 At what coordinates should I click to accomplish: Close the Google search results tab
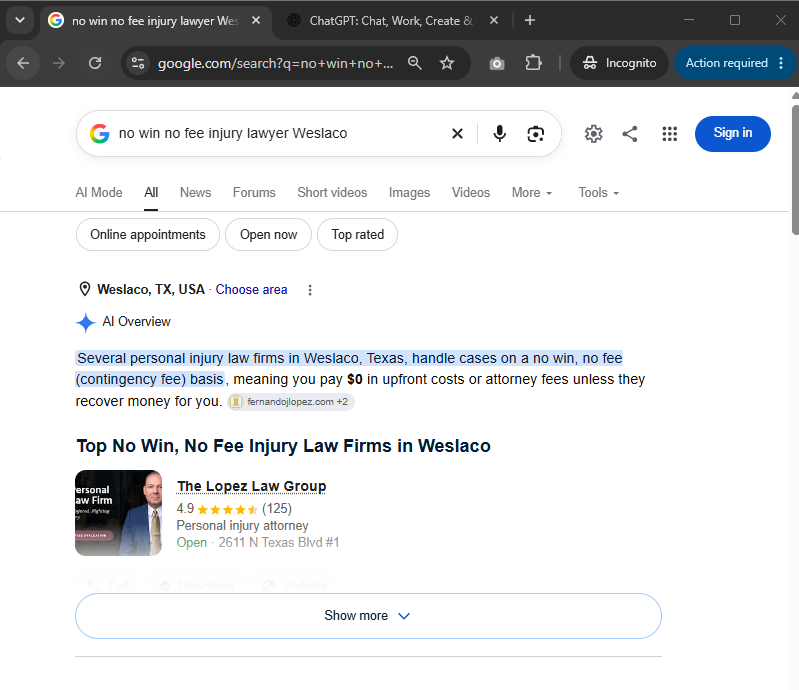[256, 20]
